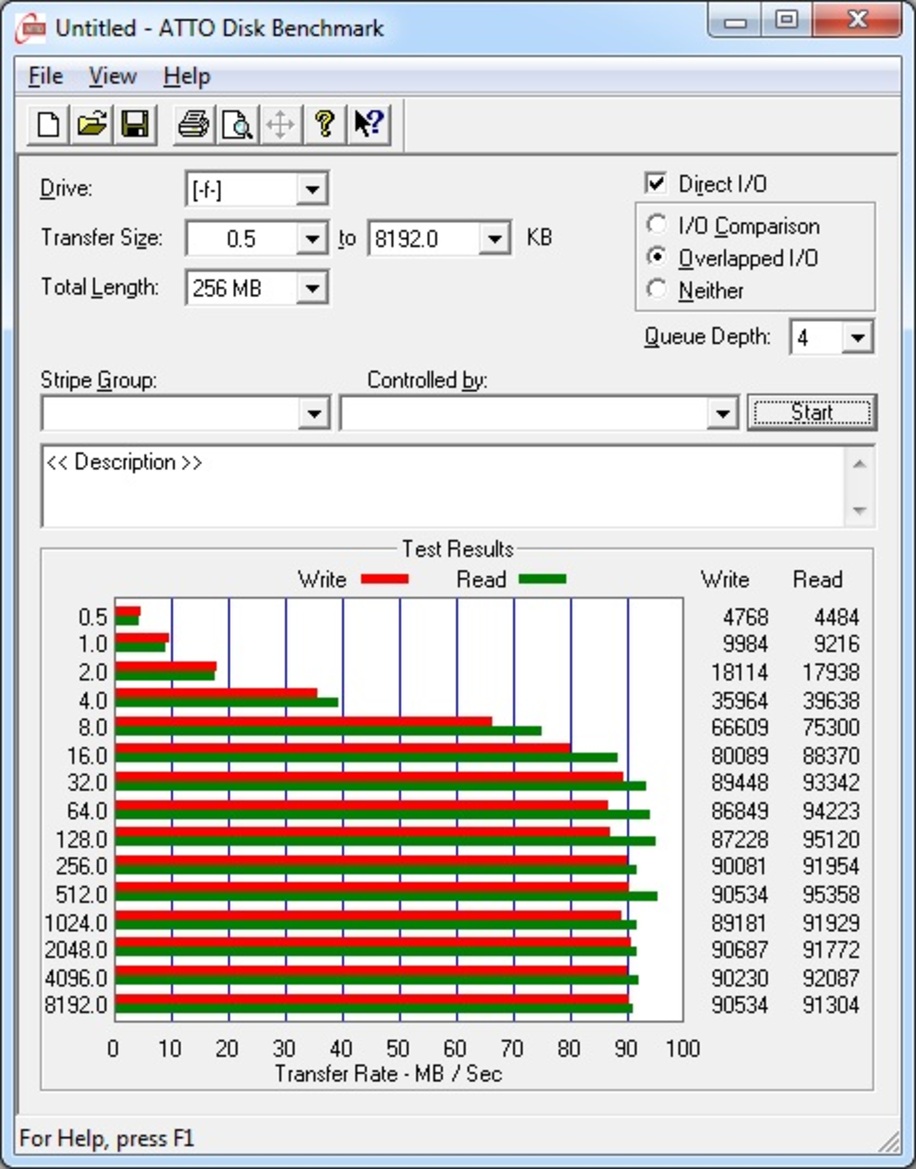Image resolution: width=916 pixels, height=1169 pixels.
Task: Click the Description box scroll up arrow
Action: (859, 464)
